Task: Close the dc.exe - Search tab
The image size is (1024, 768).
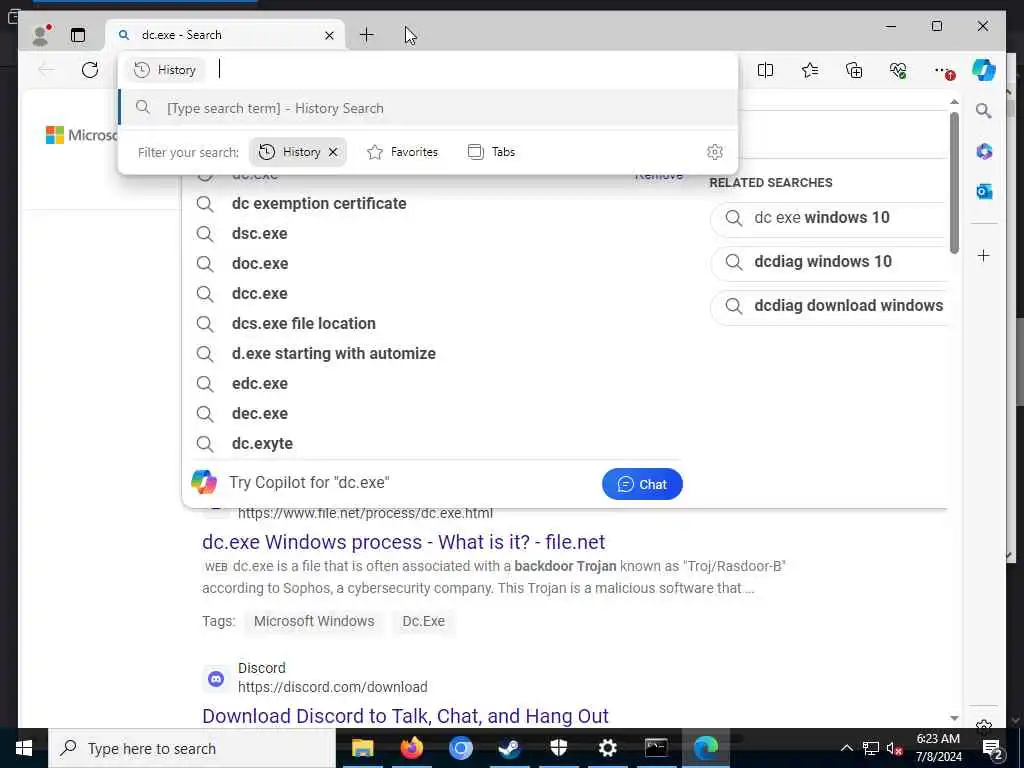Action: coord(329,35)
